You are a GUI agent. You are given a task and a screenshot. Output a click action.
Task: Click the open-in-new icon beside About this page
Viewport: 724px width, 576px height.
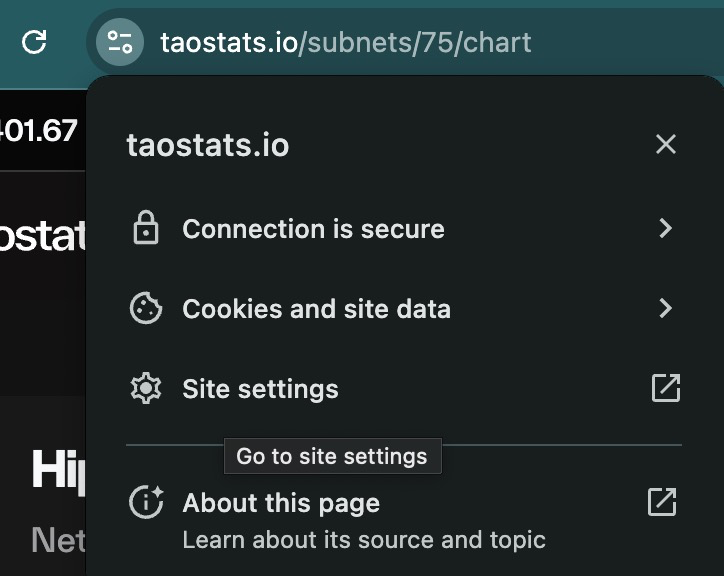pyautogui.click(x=662, y=502)
